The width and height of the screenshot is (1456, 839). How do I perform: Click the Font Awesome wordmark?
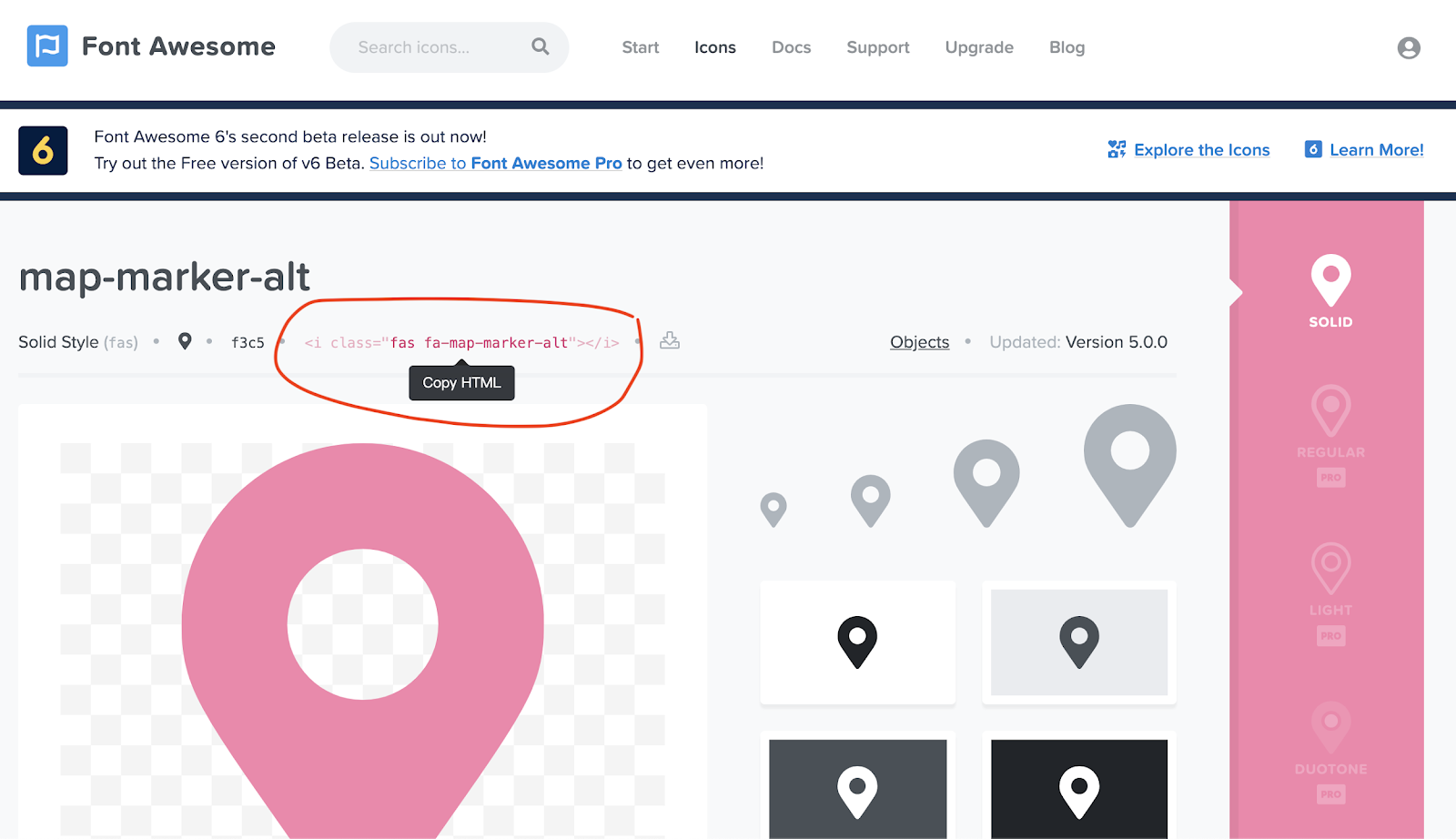click(x=178, y=46)
